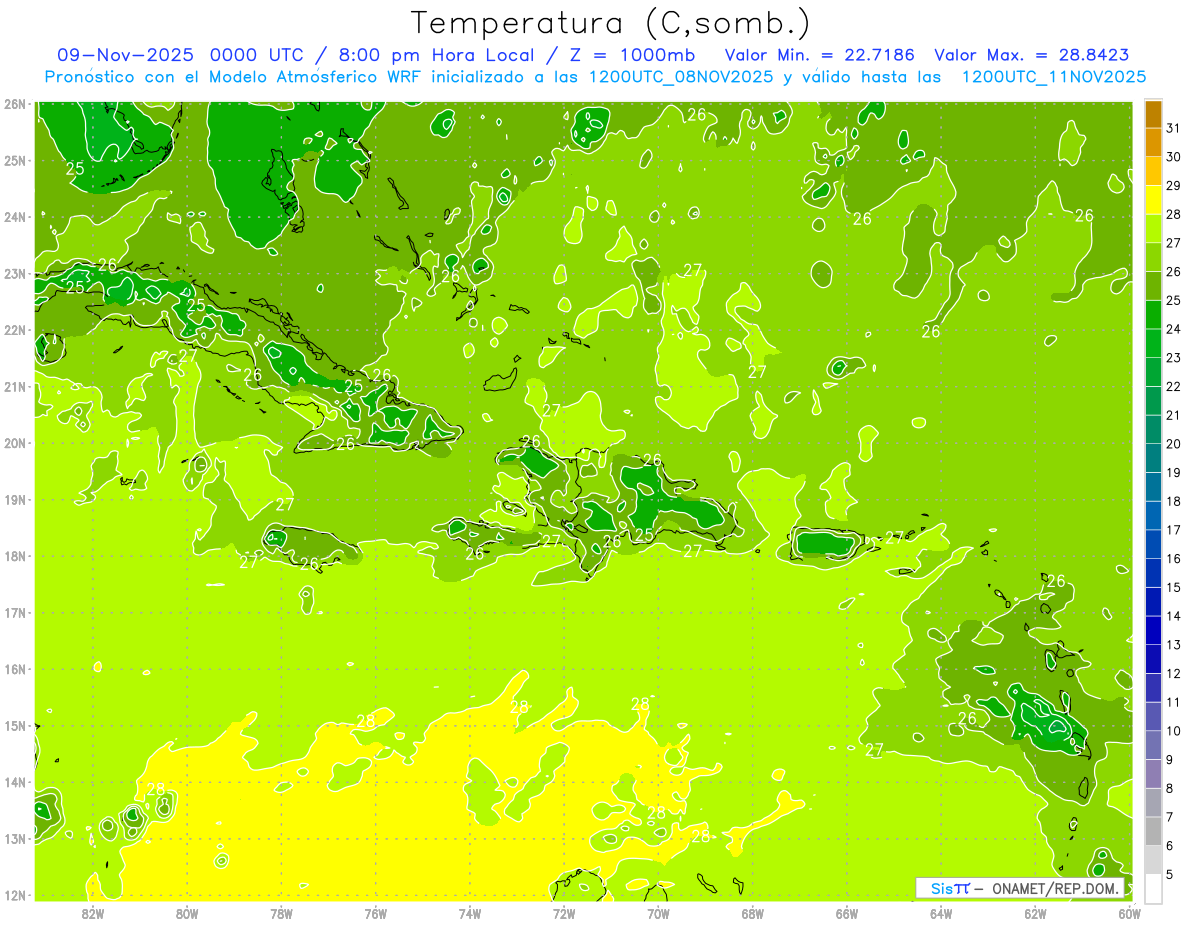The width and height of the screenshot is (1200, 927).
Task: Click legend value '31' on color bar
Action: coord(1173,129)
